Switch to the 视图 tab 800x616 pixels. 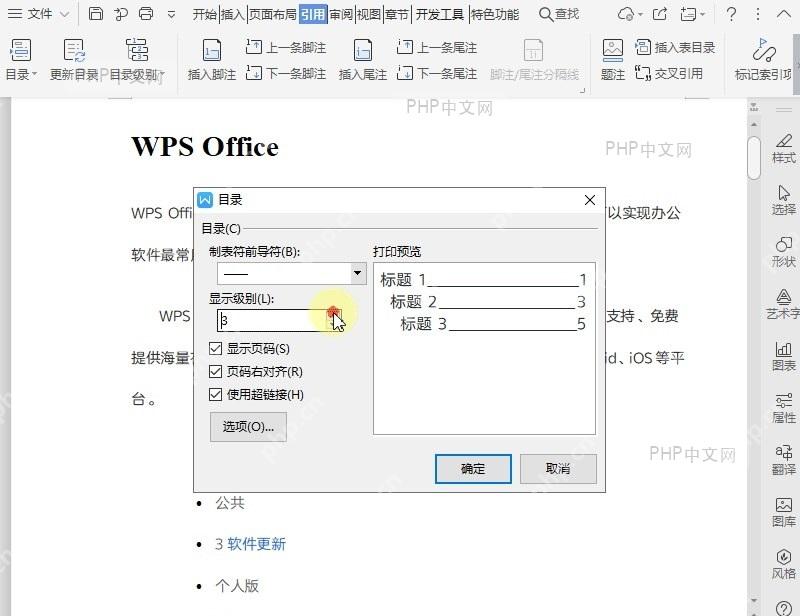tap(368, 14)
